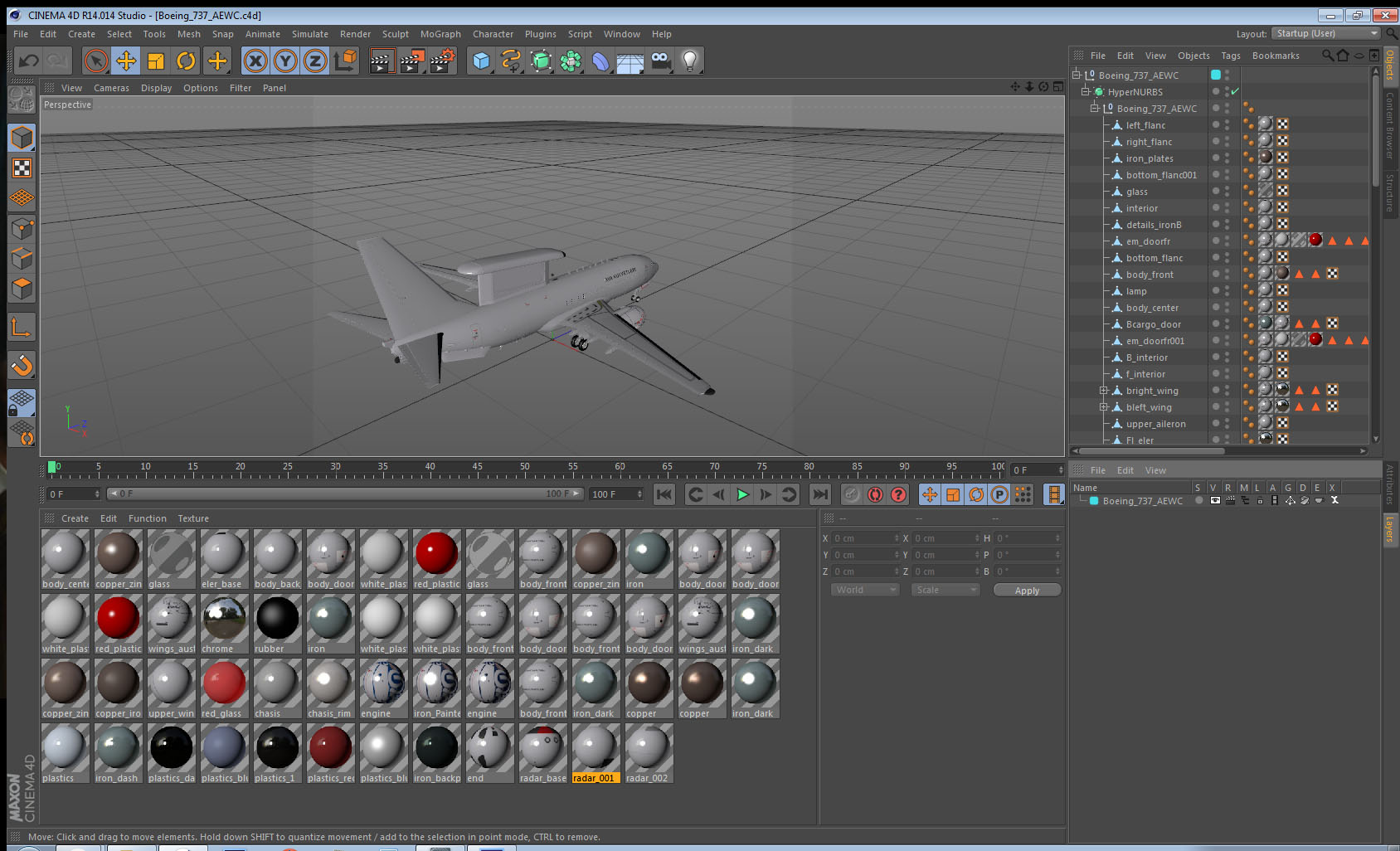Toggle Z axis lock
Viewport: 1400px width, 851px height.
315,61
